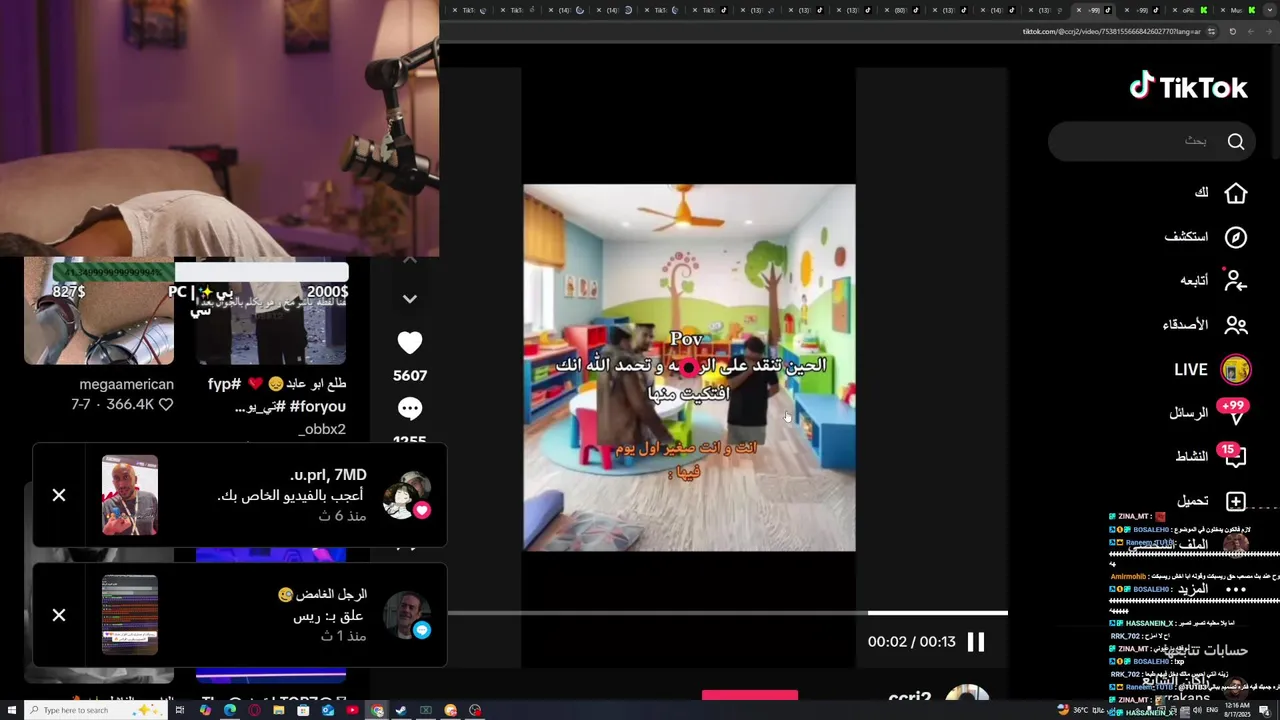
Task: Open Outlook from the taskbar
Action: coord(328,710)
